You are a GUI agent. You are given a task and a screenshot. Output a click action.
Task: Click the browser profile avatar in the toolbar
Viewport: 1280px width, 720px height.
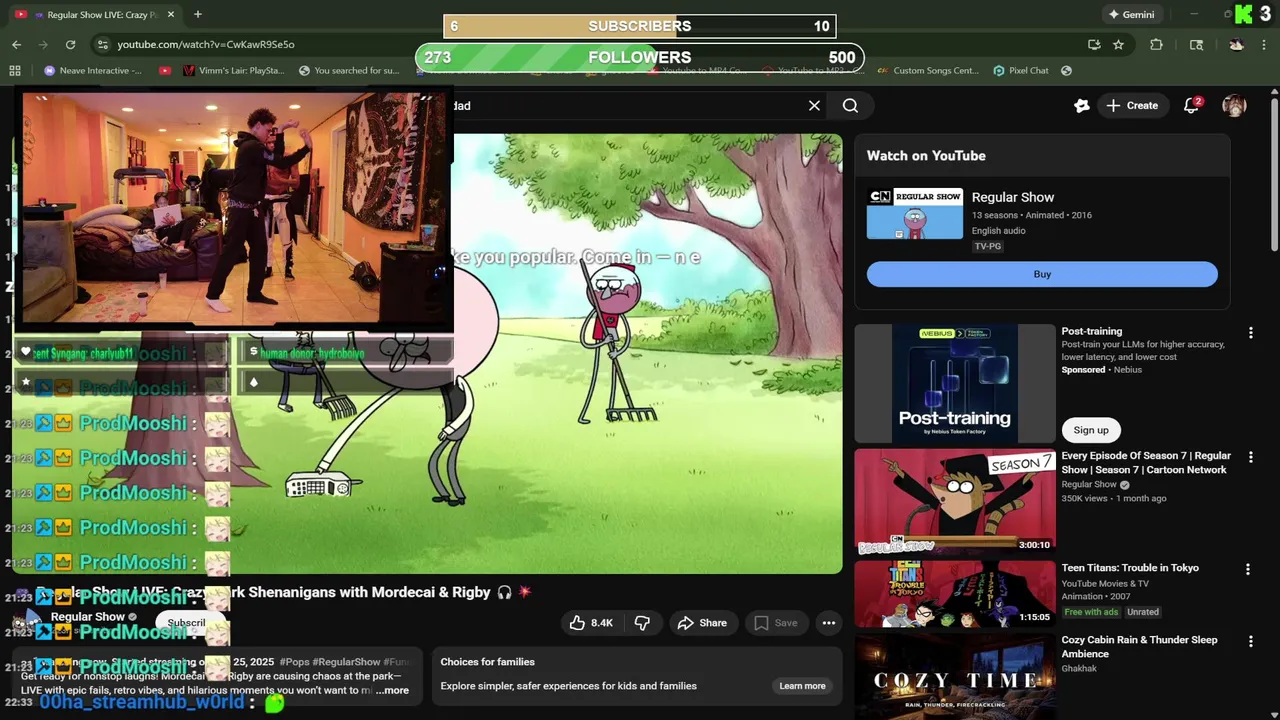click(x=1236, y=44)
